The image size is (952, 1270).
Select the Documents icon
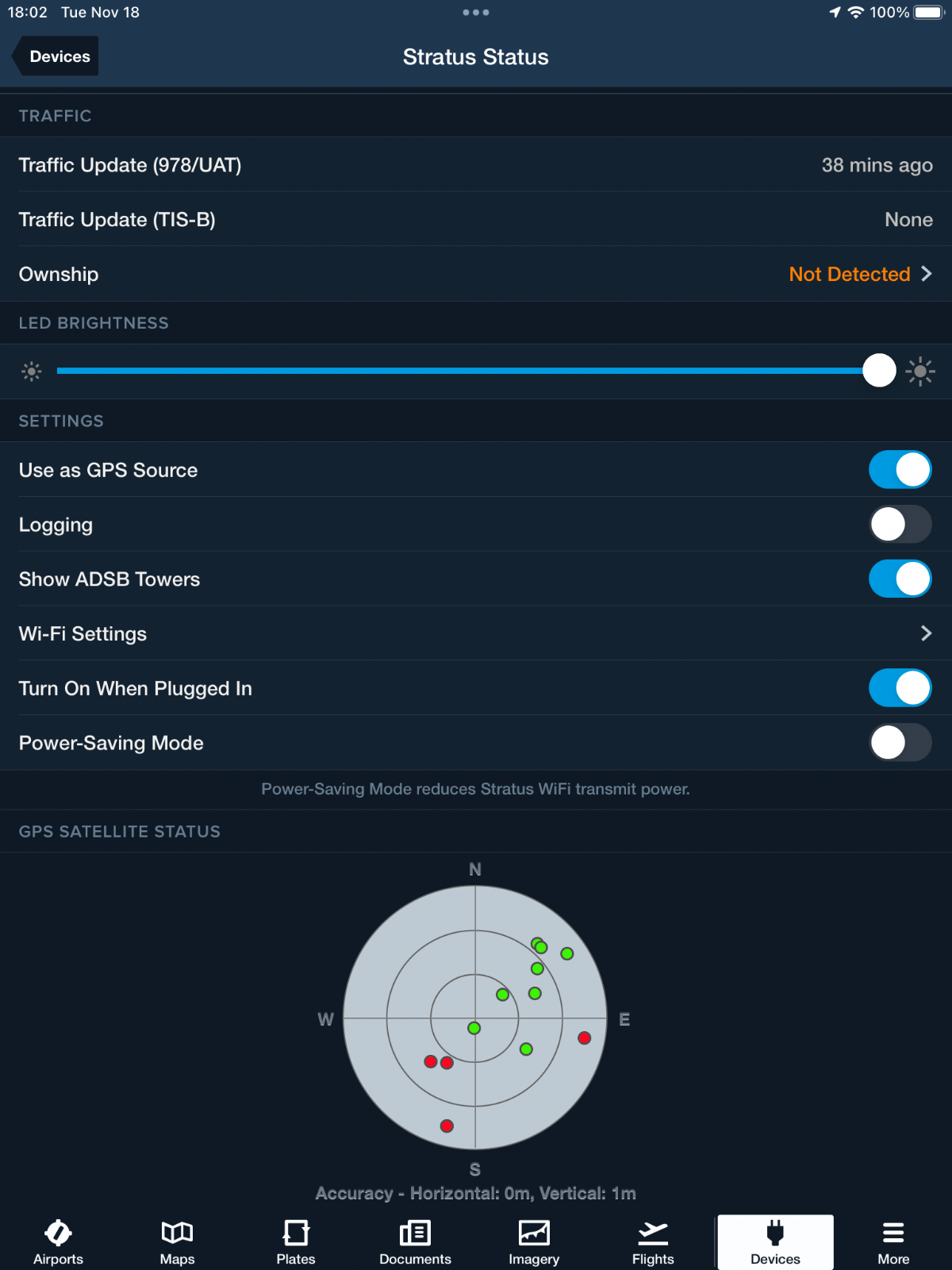coord(415,1233)
